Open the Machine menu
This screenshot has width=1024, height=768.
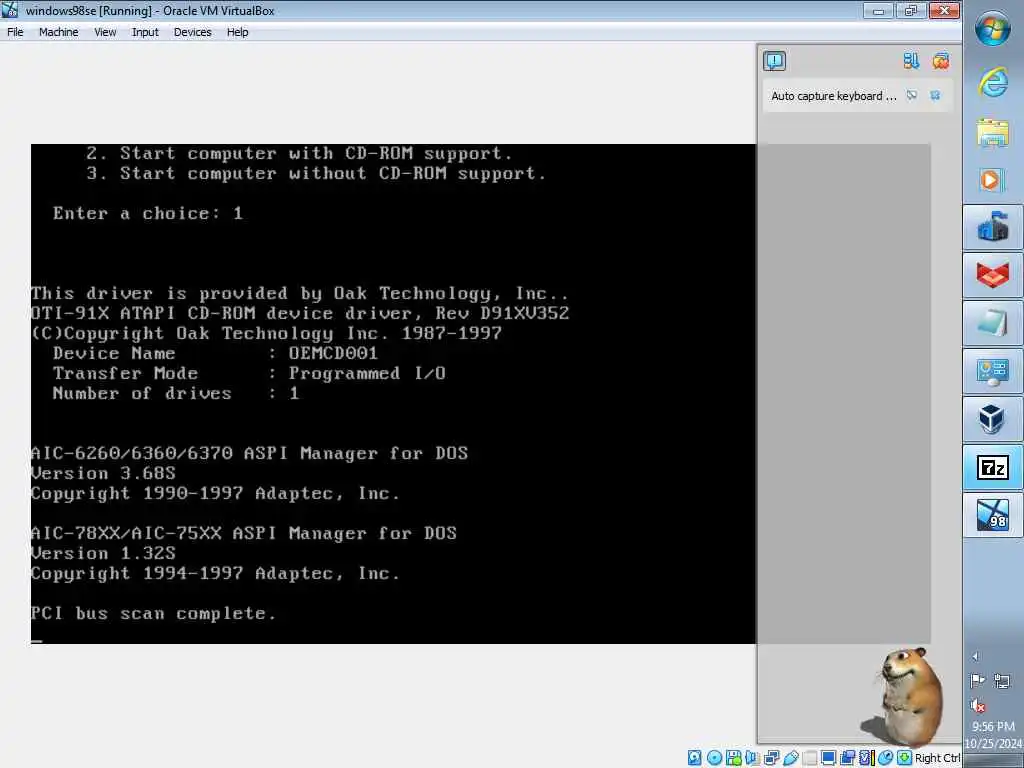(58, 32)
